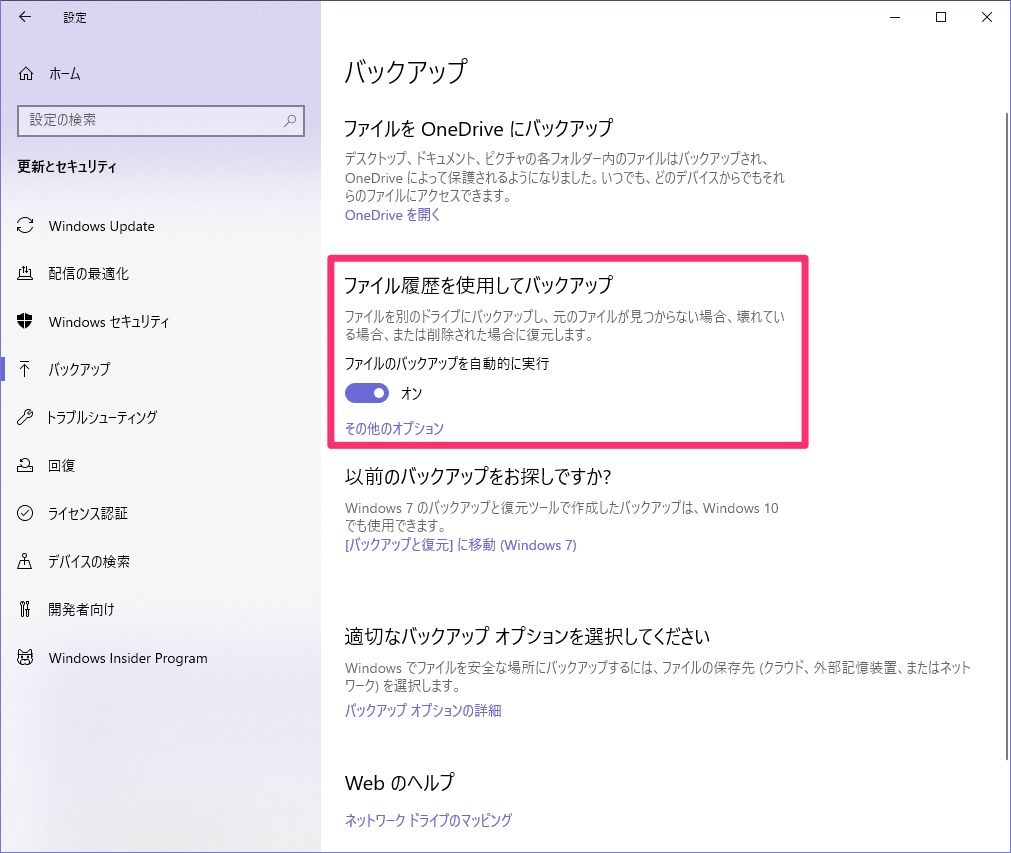
Task: Open ライセンス認証 page
Action: click(x=88, y=514)
